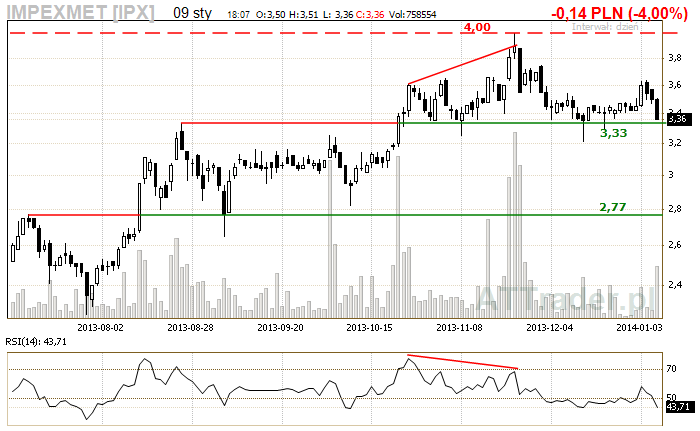This screenshot has height=431, width=700.
Task: Click the date label 09 sty
Action: click(192, 13)
